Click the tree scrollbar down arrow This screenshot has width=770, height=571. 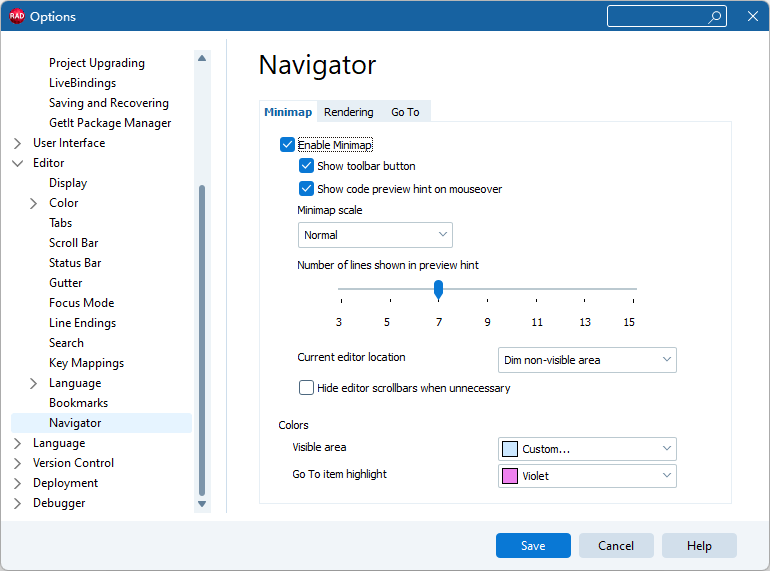coord(202,504)
